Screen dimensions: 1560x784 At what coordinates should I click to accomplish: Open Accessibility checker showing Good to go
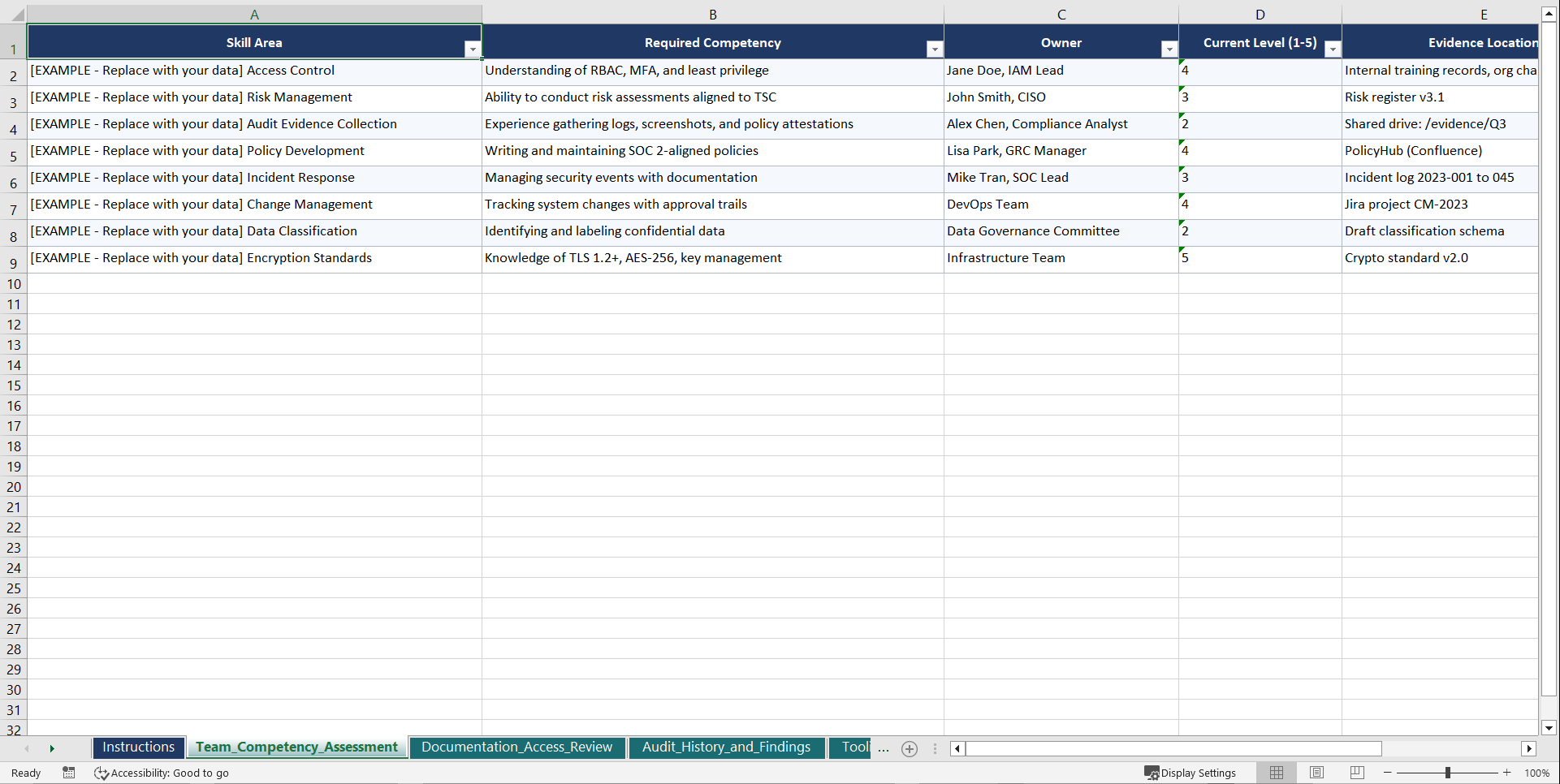(161, 773)
